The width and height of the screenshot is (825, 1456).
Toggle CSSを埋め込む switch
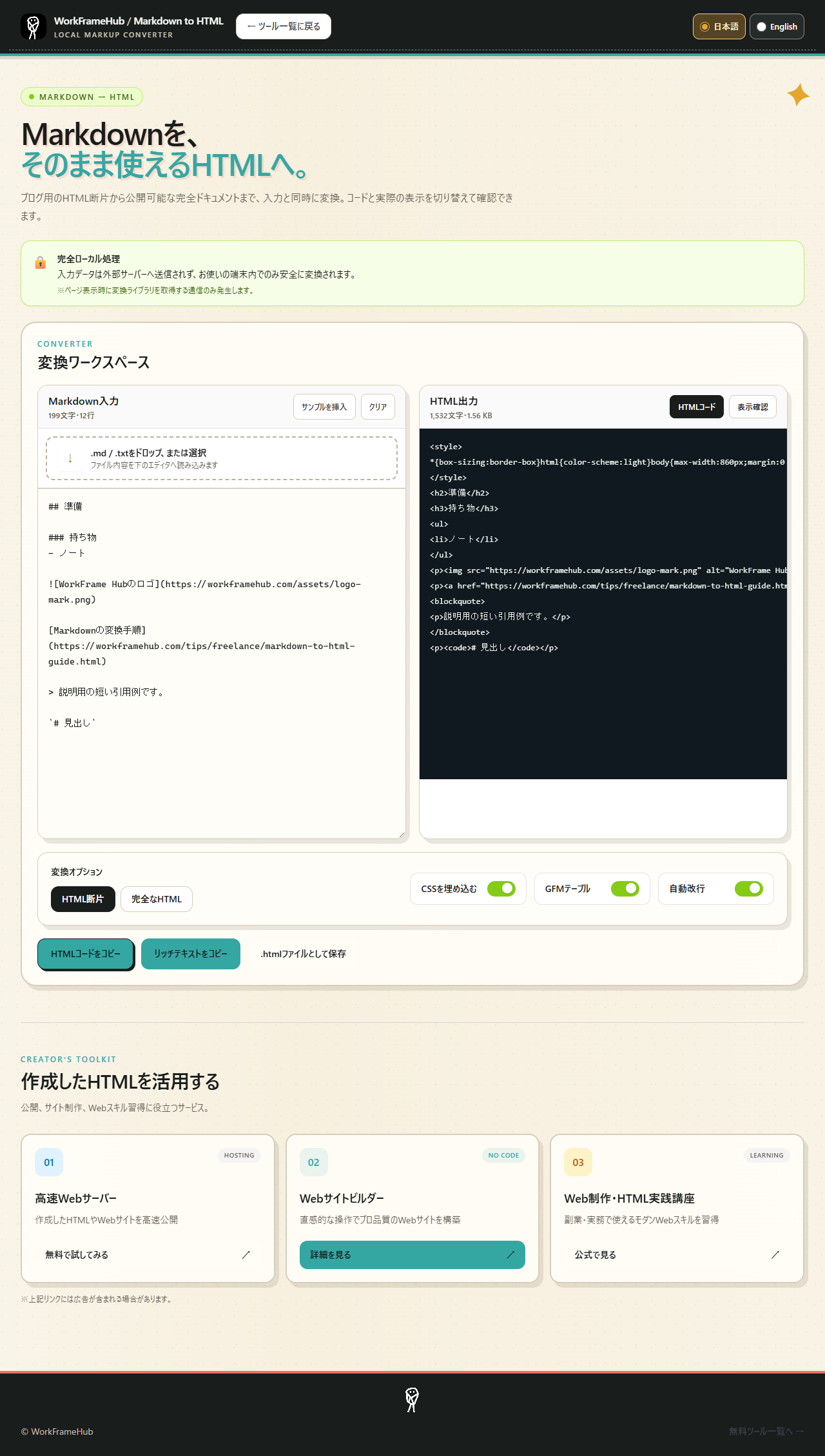click(x=501, y=889)
